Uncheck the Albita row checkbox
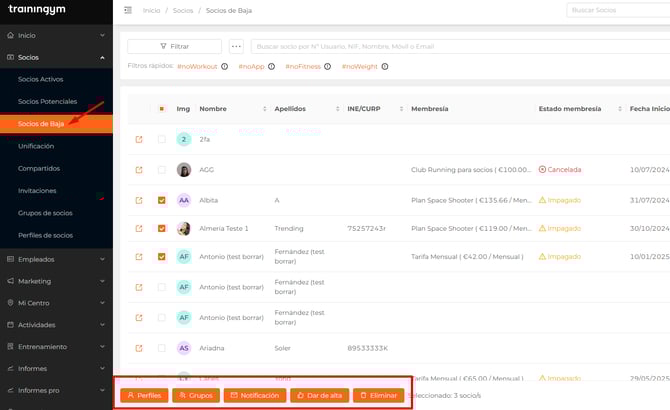Viewport: 670px width, 410px height. (x=162, y=200)
